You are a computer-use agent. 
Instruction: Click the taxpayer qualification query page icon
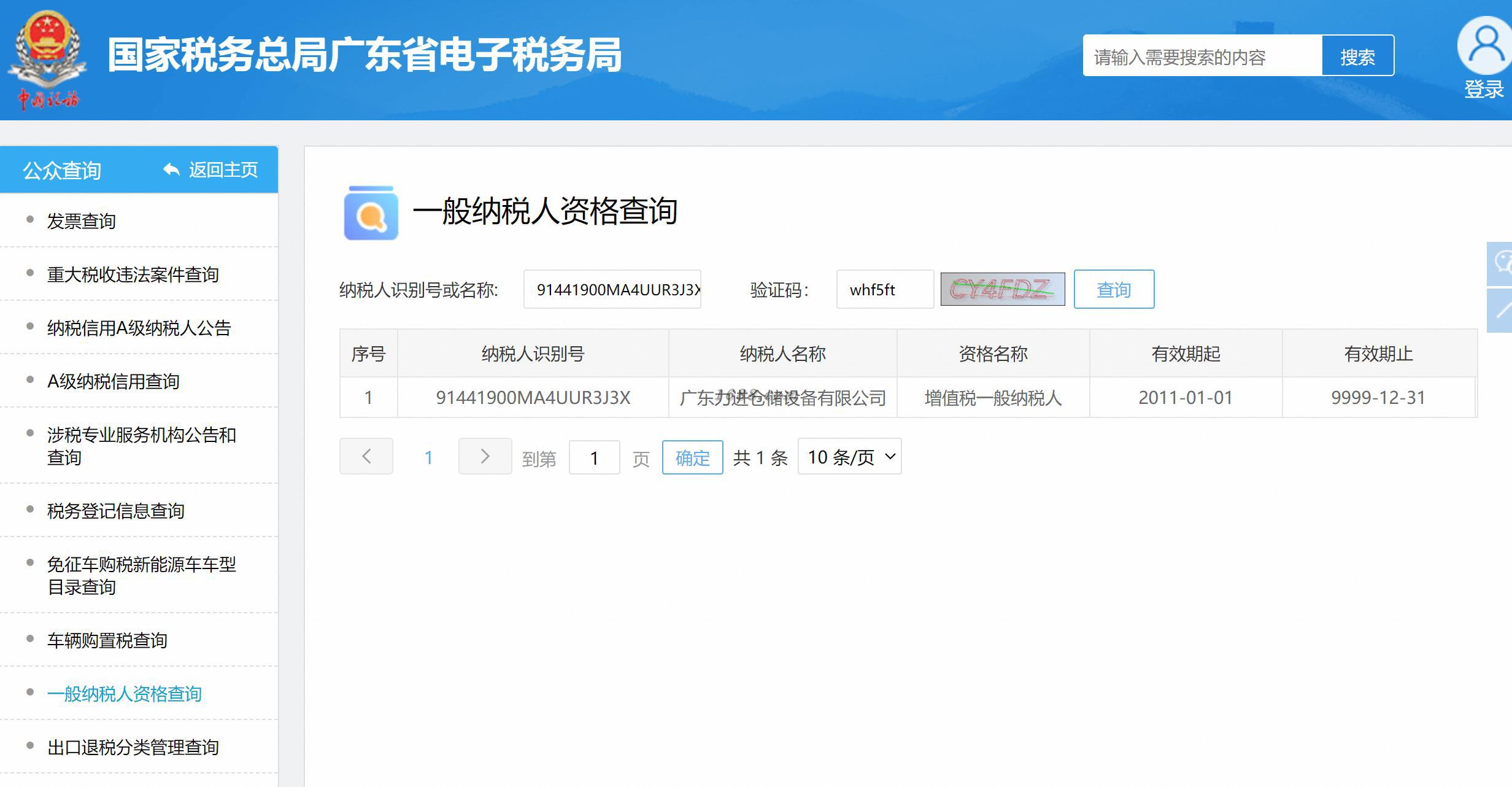coord(371,212)
